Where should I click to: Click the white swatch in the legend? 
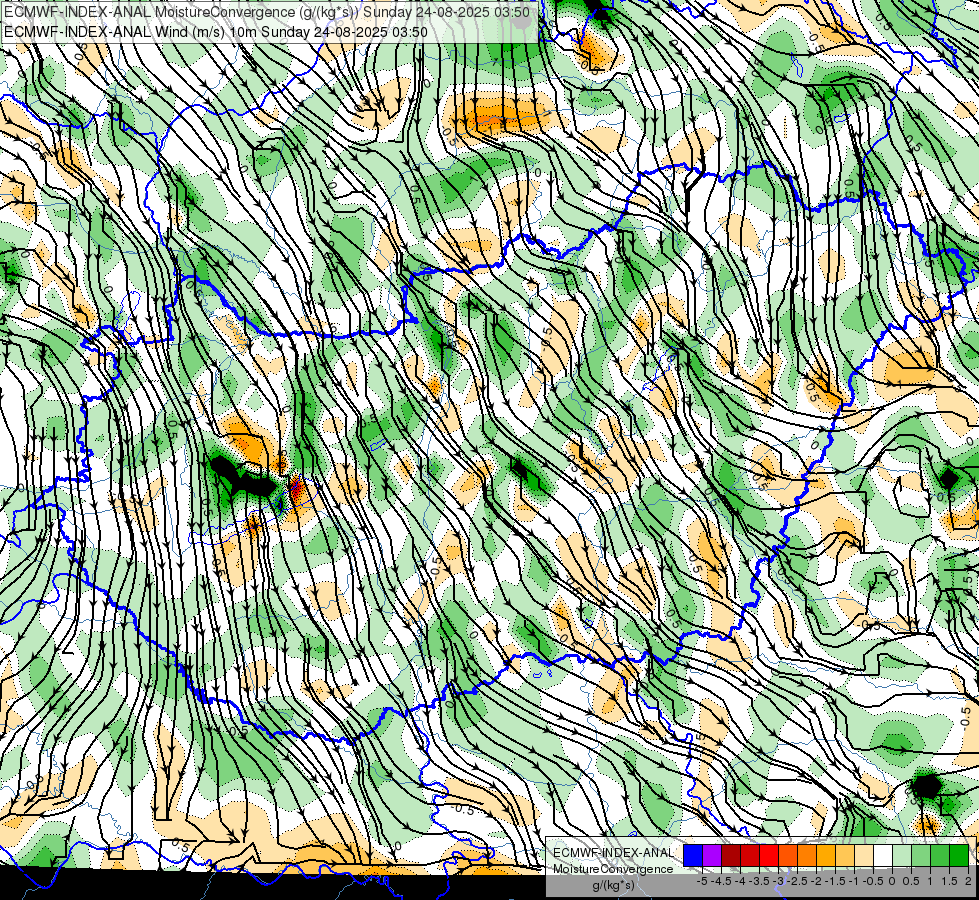(x=883, y=855)
